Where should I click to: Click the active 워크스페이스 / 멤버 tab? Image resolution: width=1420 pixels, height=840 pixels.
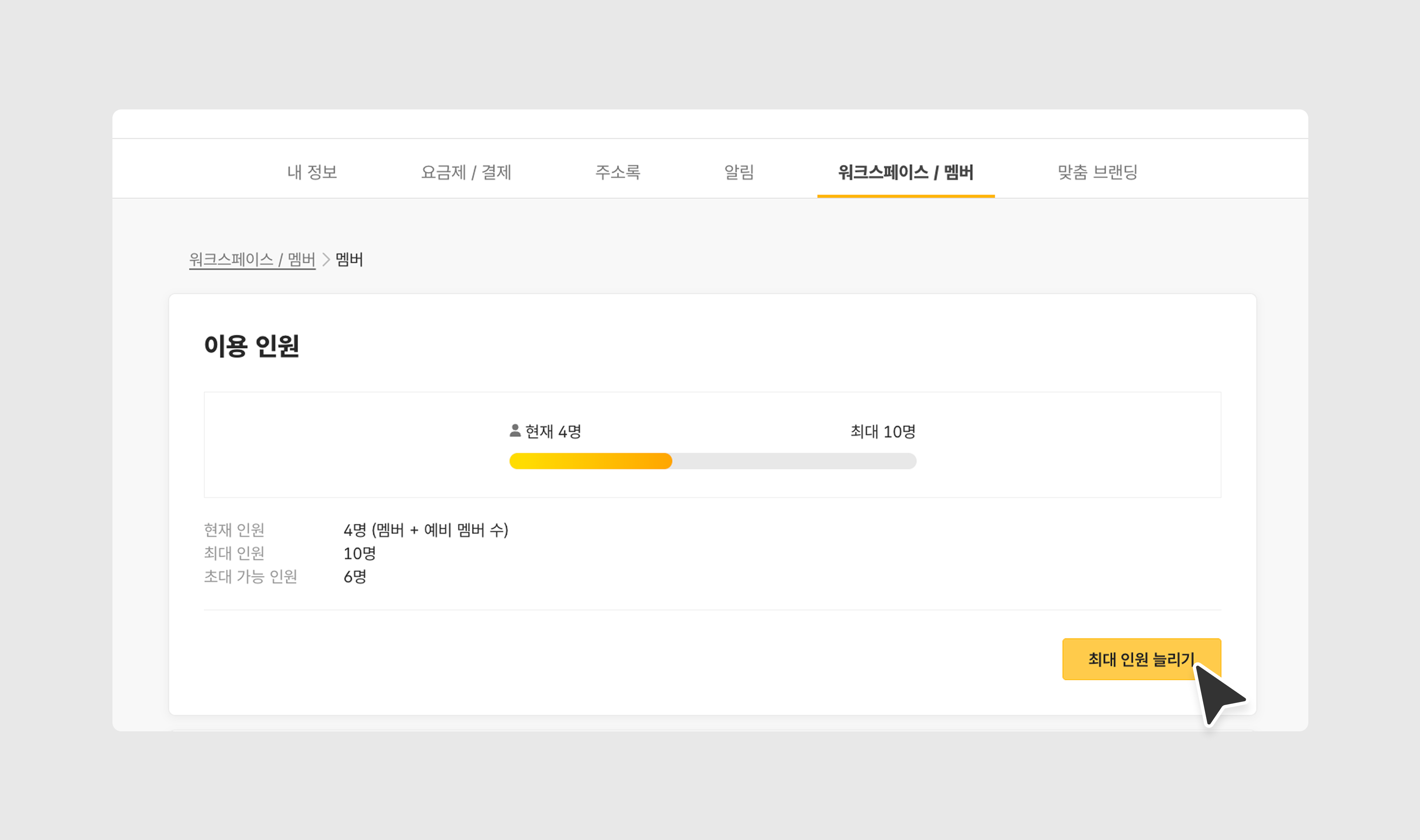click(906, 172)
